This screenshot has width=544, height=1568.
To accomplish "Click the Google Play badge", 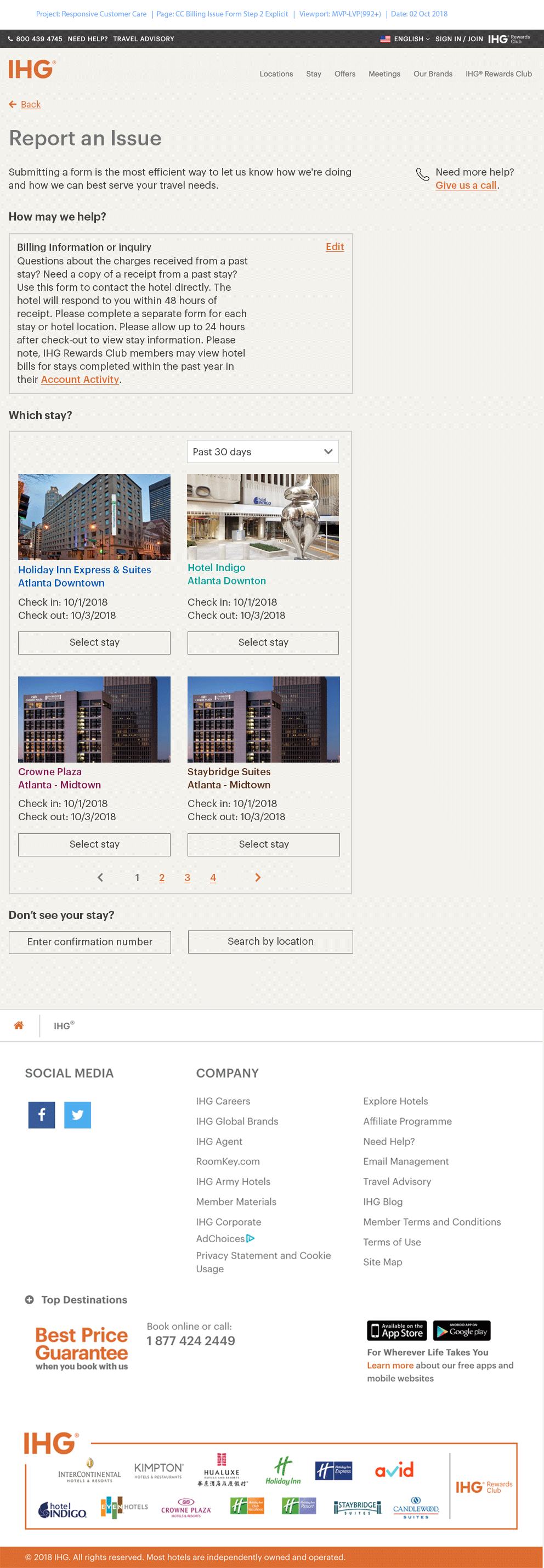I will coord(462,1330).
